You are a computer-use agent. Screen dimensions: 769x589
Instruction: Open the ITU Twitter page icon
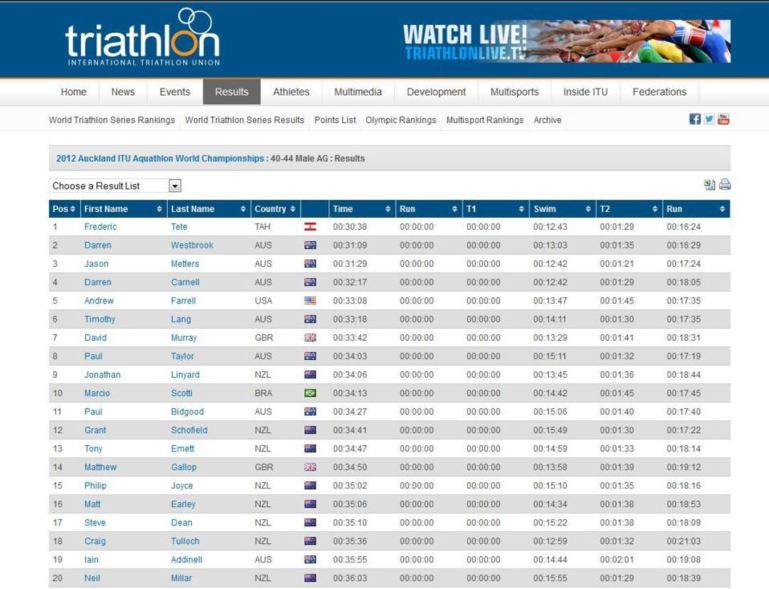pyautogui.click(x=709, y=119)
